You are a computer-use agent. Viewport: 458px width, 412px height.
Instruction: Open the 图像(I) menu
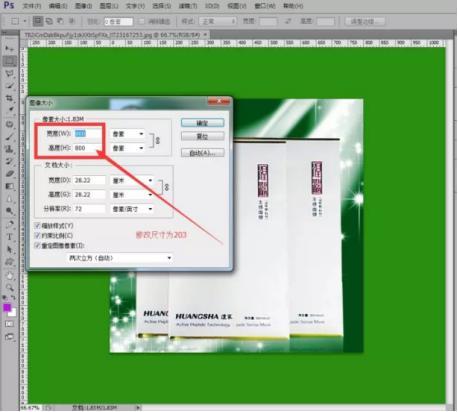tap(83, 6)
